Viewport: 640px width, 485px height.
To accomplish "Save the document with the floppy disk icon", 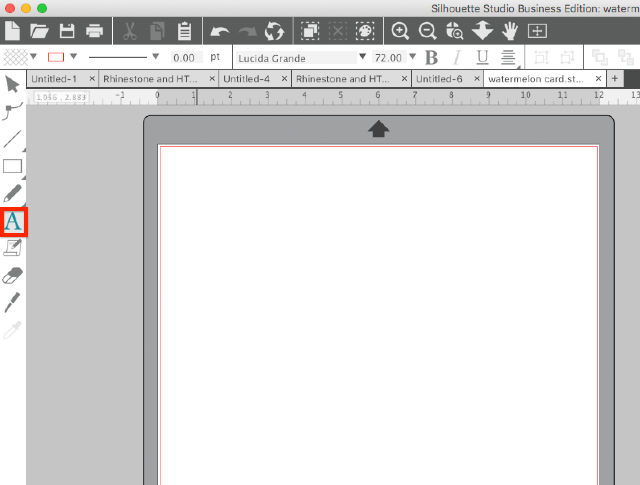I will pyautogui.click(x=67, y=31).
